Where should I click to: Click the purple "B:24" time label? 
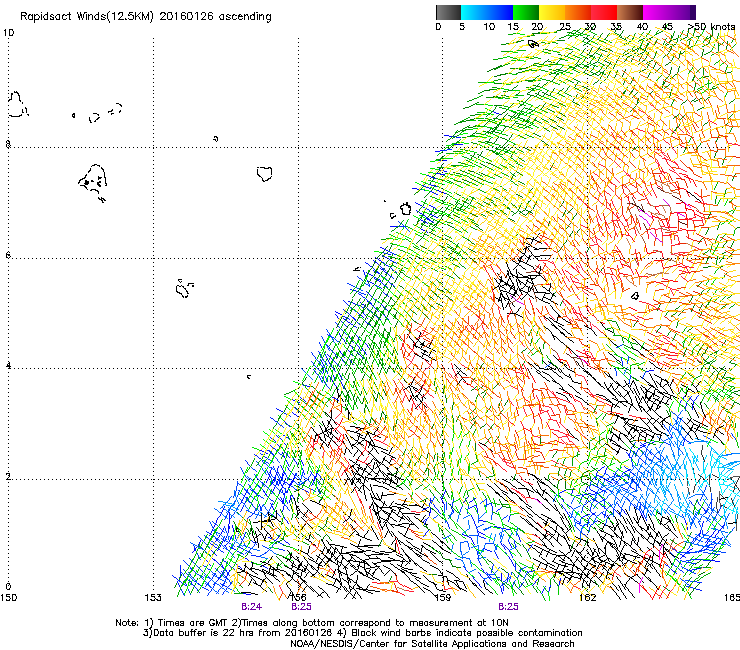[x=251, y=607]
